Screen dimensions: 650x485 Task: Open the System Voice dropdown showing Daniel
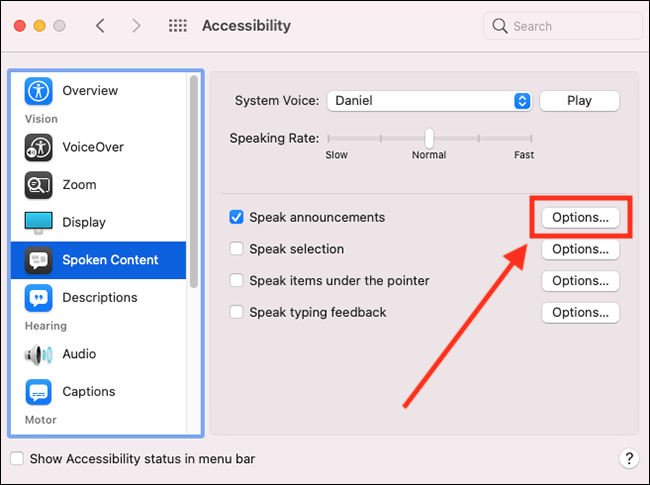pos(429,101)
